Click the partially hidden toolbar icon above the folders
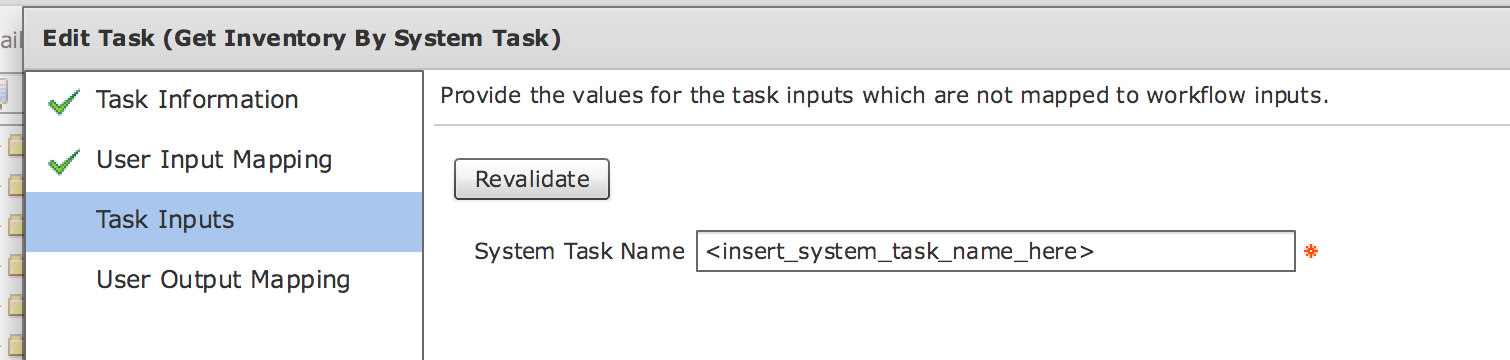 pos(4,94)
